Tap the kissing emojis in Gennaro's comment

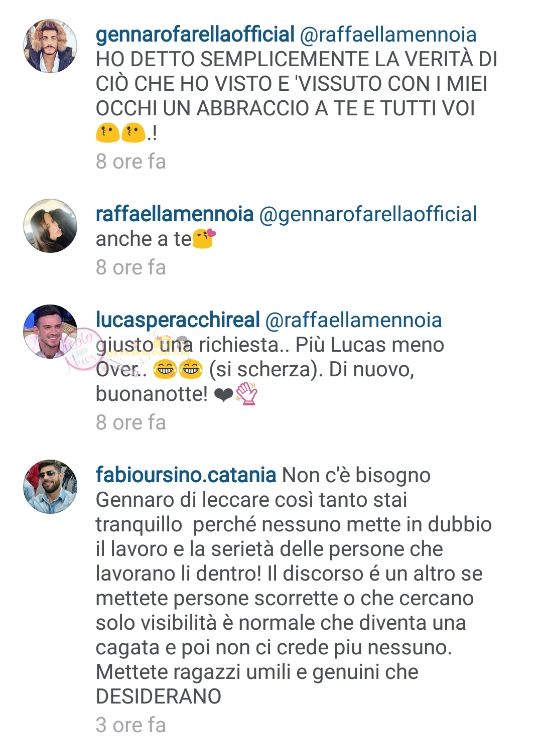tap(121, 133)
